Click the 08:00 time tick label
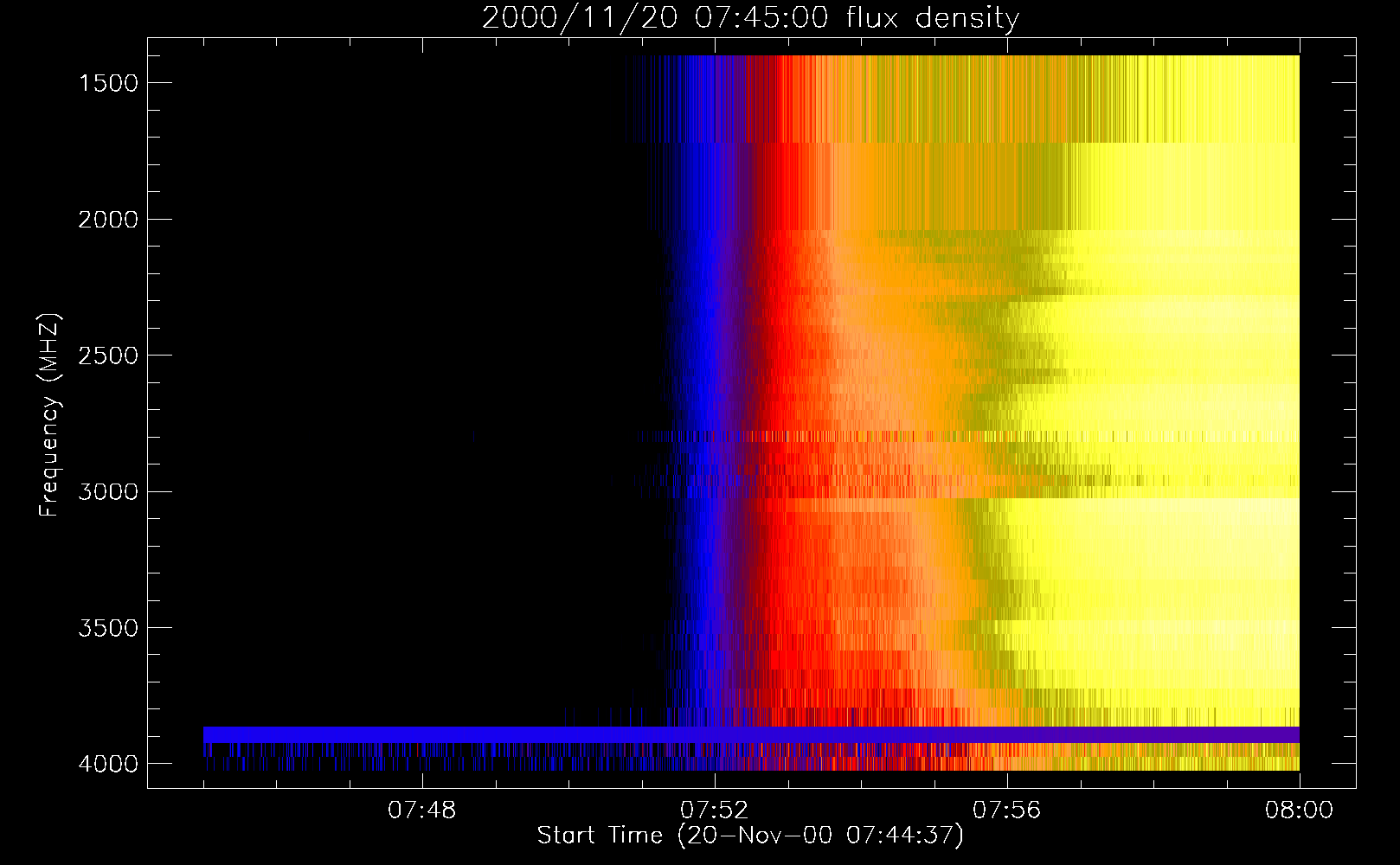The width and height of the screenshot is (1400, 865). [x=1300, y=811]
